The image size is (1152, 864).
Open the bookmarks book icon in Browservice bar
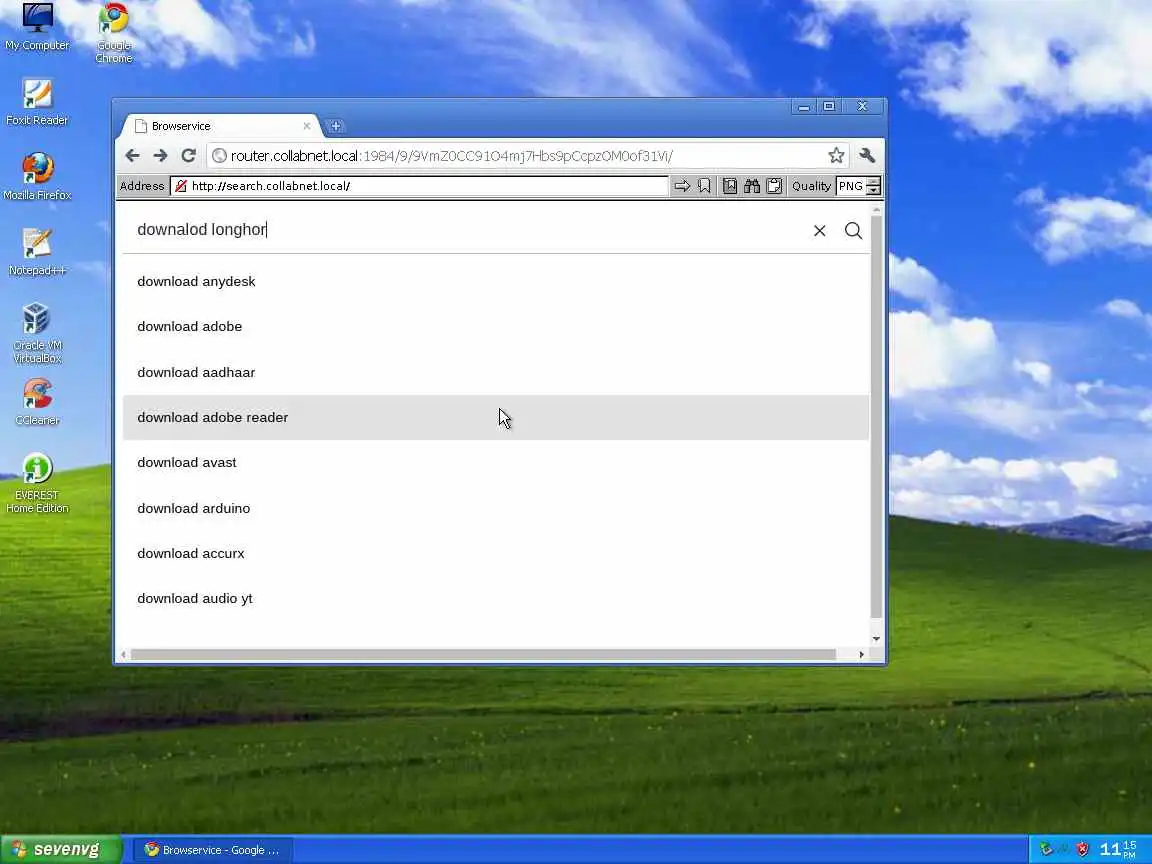click(730, 186)
